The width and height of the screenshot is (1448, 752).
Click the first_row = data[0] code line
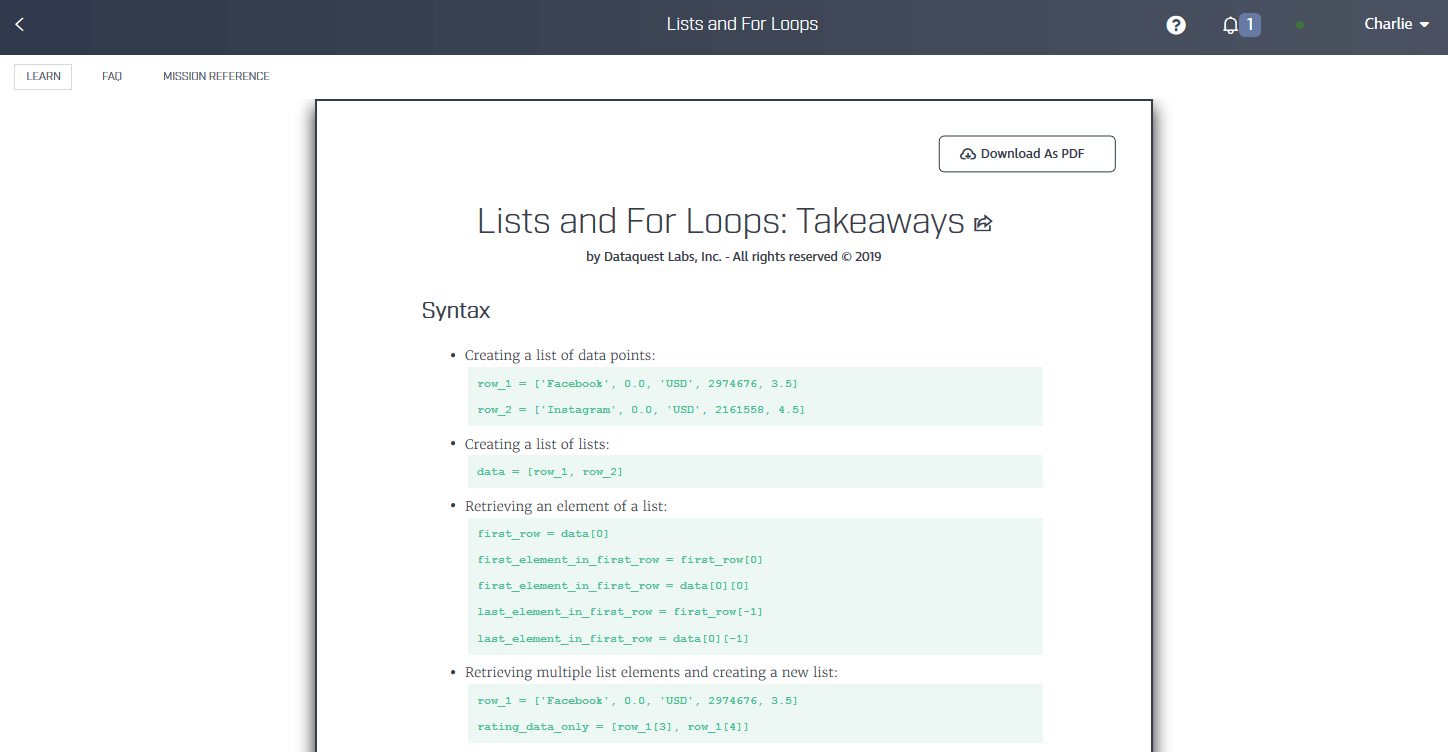(x=543, y=533)
